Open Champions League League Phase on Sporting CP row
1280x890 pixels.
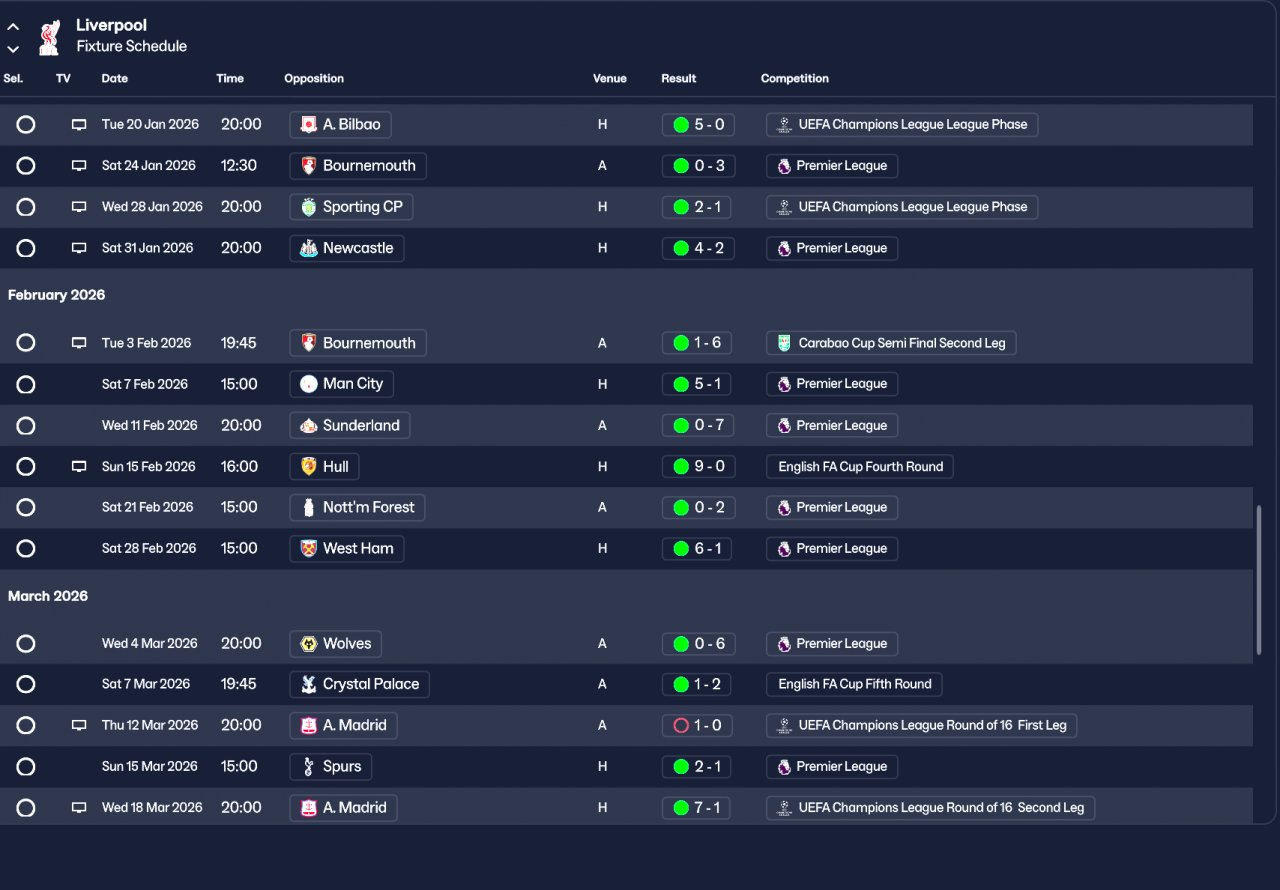(x=902, y=207)
